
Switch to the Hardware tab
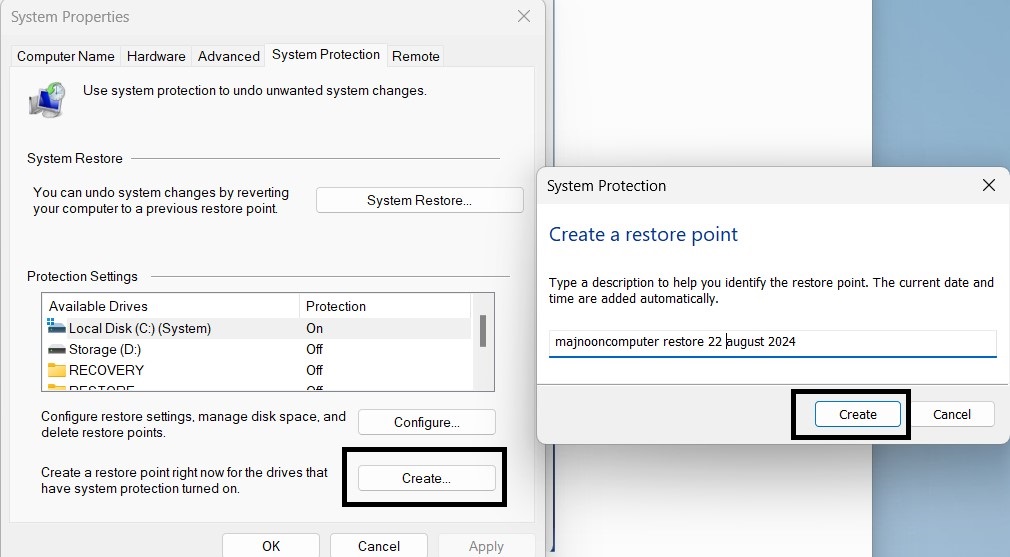tap(156, 56)
